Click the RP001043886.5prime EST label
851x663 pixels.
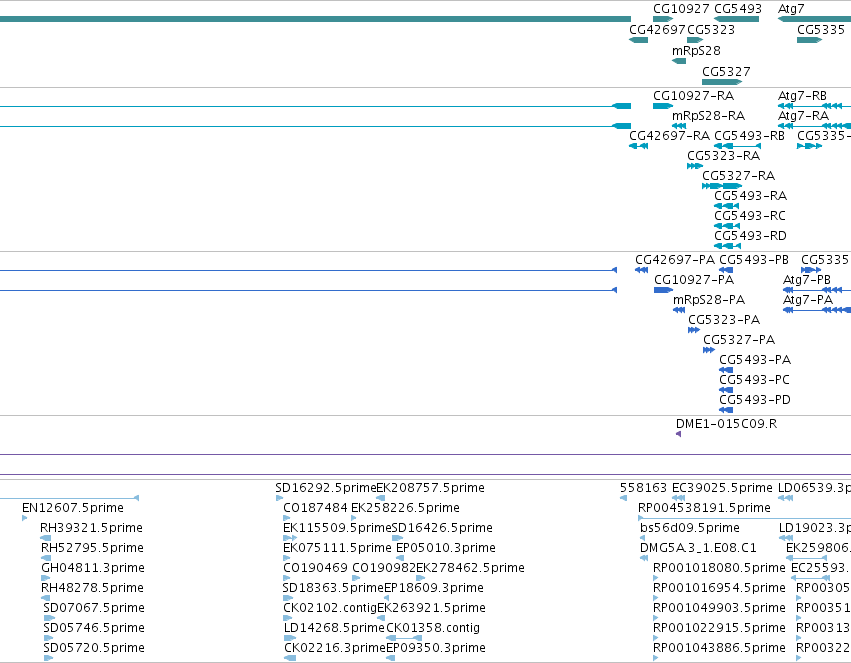point(720,649)
